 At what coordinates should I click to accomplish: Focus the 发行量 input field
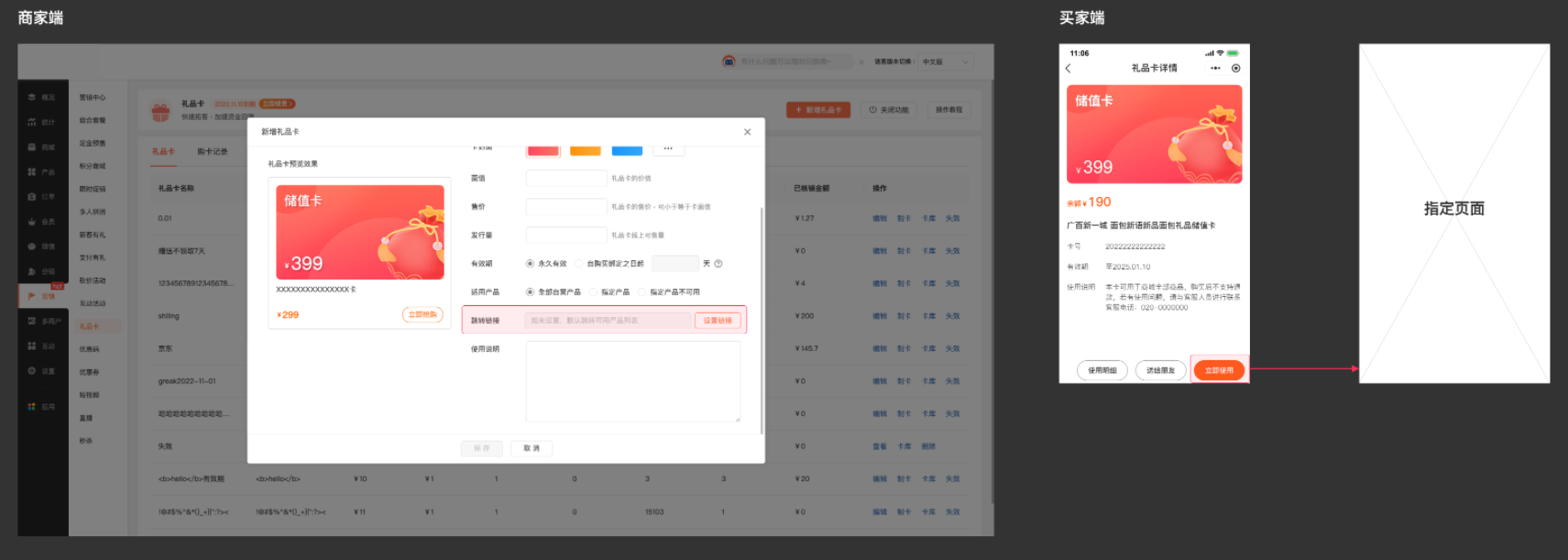click(x=566, y=236)
